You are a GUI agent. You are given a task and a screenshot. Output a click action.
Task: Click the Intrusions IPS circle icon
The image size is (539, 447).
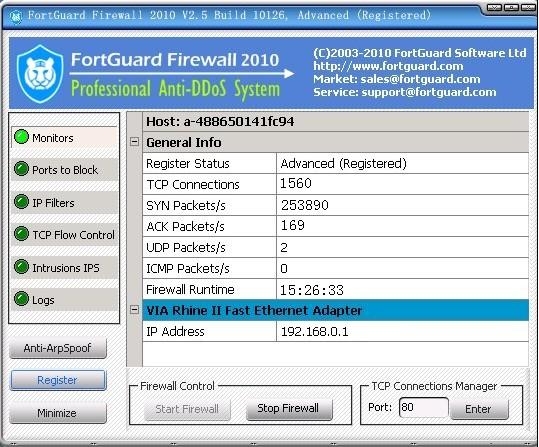(x=21, y=267)
